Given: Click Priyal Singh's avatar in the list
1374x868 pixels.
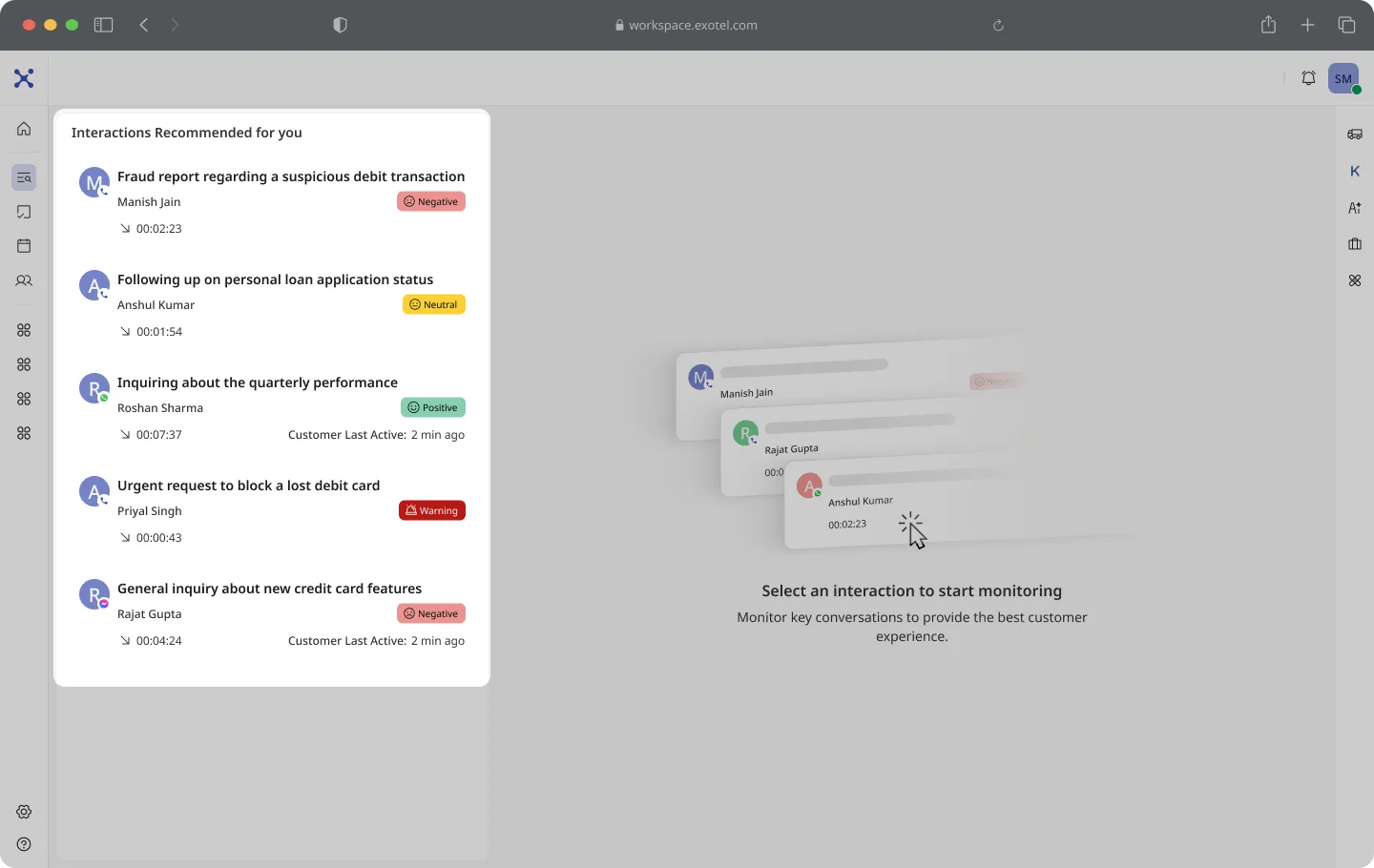Looking at the screenshot, I should 94,491.
